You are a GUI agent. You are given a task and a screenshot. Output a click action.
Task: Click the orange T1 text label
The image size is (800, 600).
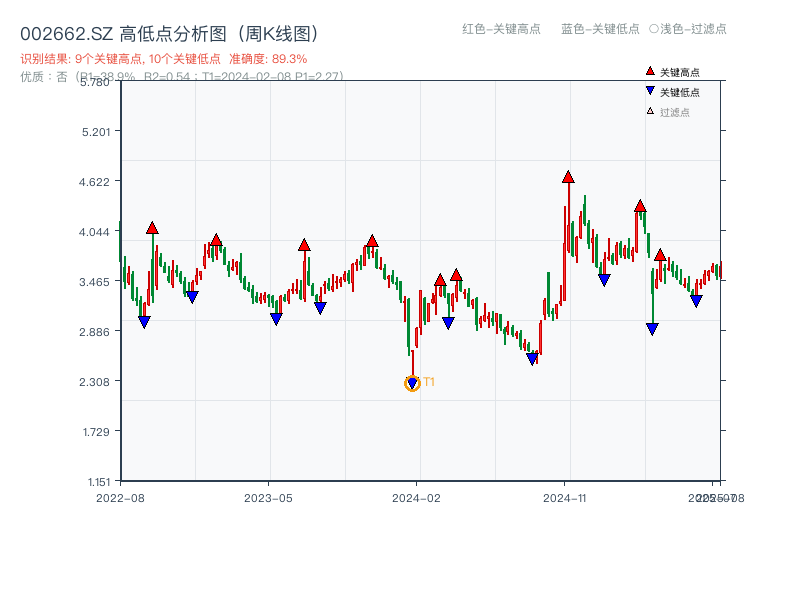[x=429, y=382]
